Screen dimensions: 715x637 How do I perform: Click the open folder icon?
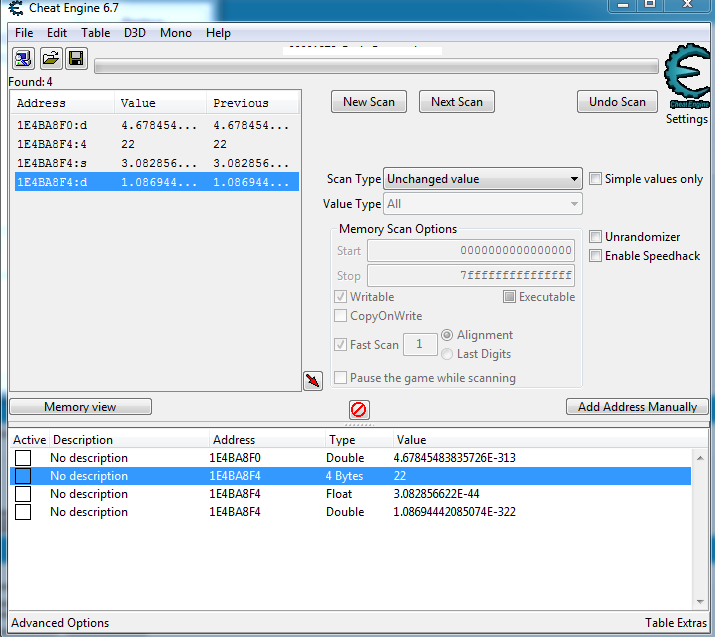point(50,58)
